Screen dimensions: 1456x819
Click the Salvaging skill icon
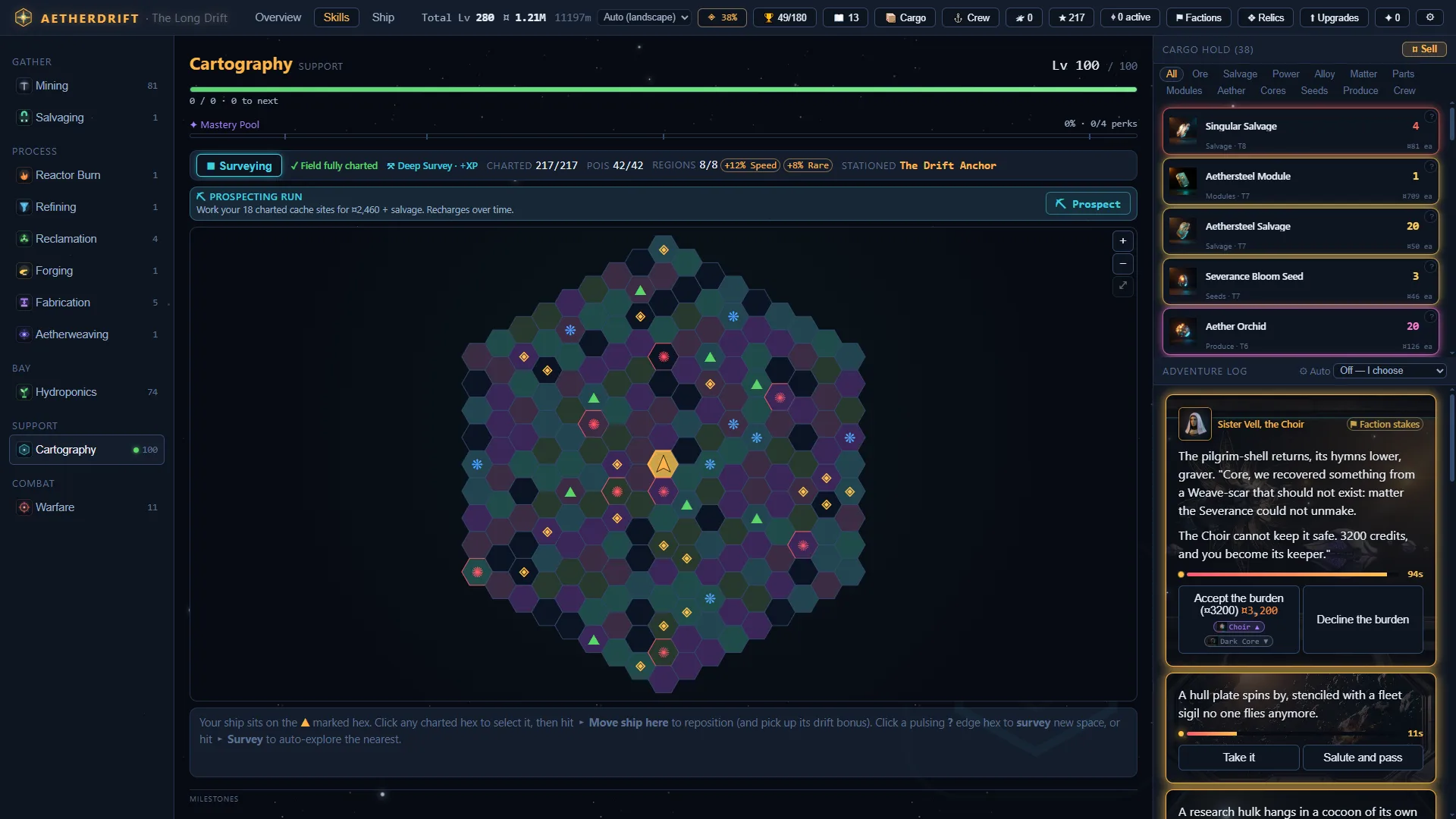pos(24,118)
